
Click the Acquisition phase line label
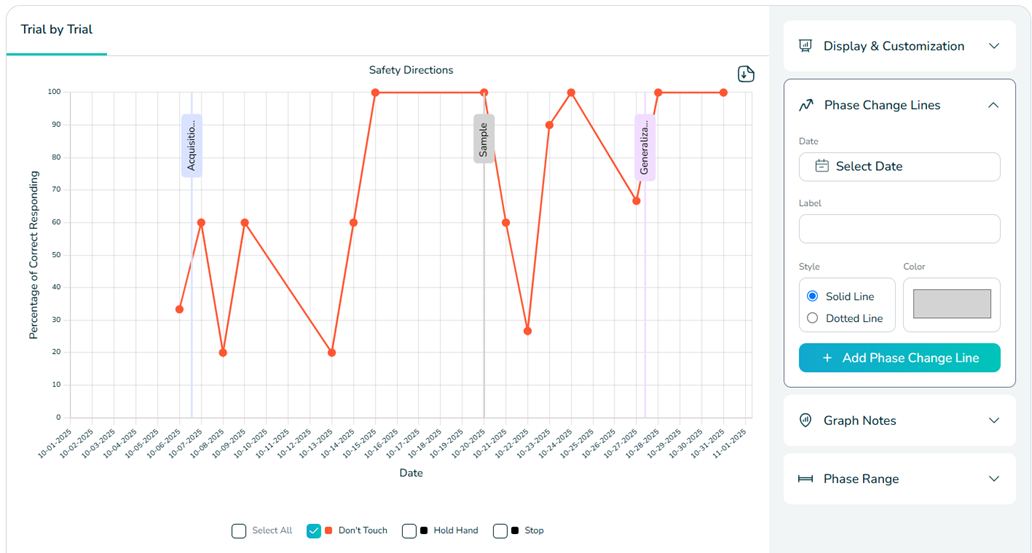click(191, 146)
